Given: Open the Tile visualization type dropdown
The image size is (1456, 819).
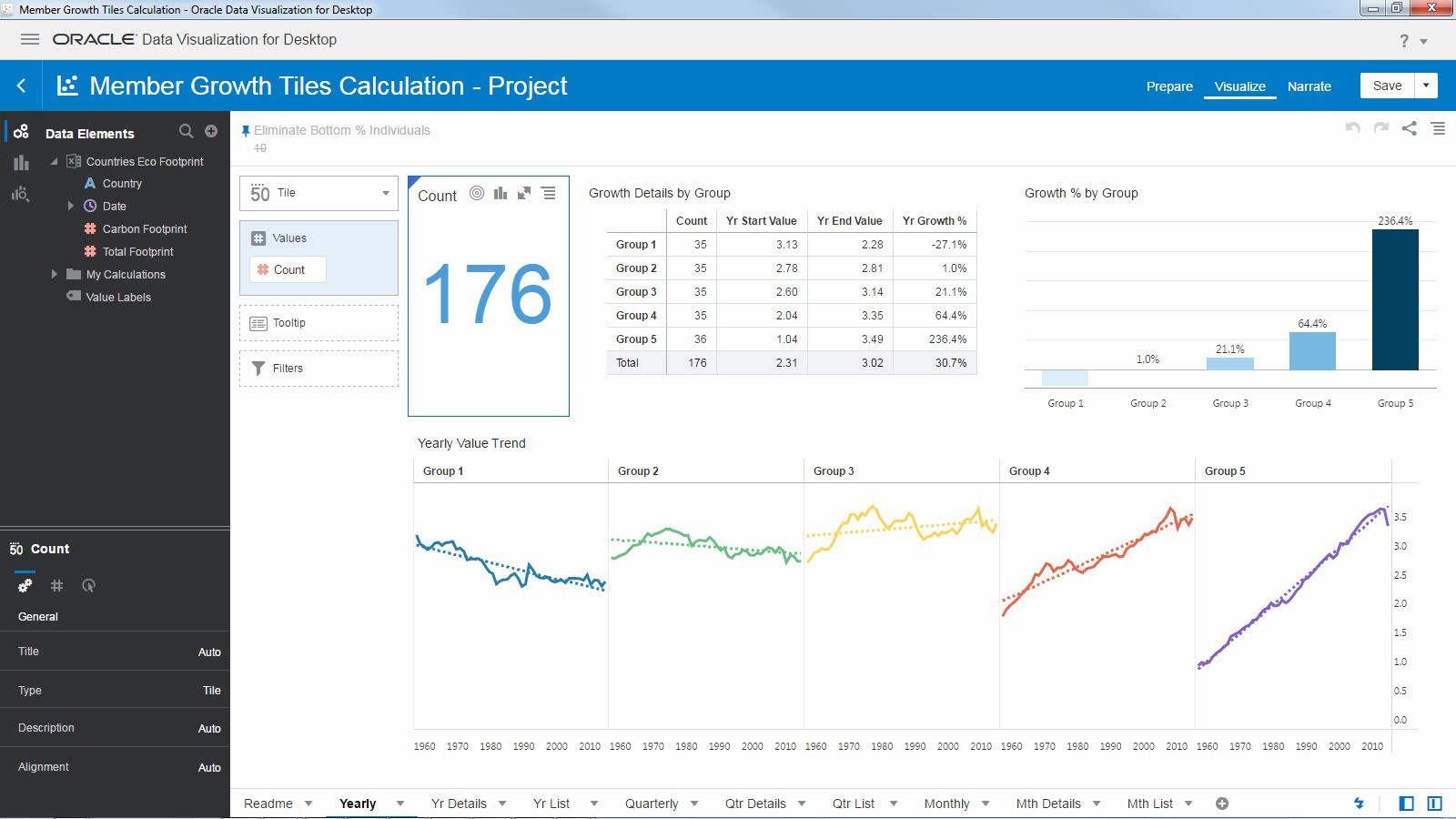Looking at the screenshot, I should coord(385,193).
